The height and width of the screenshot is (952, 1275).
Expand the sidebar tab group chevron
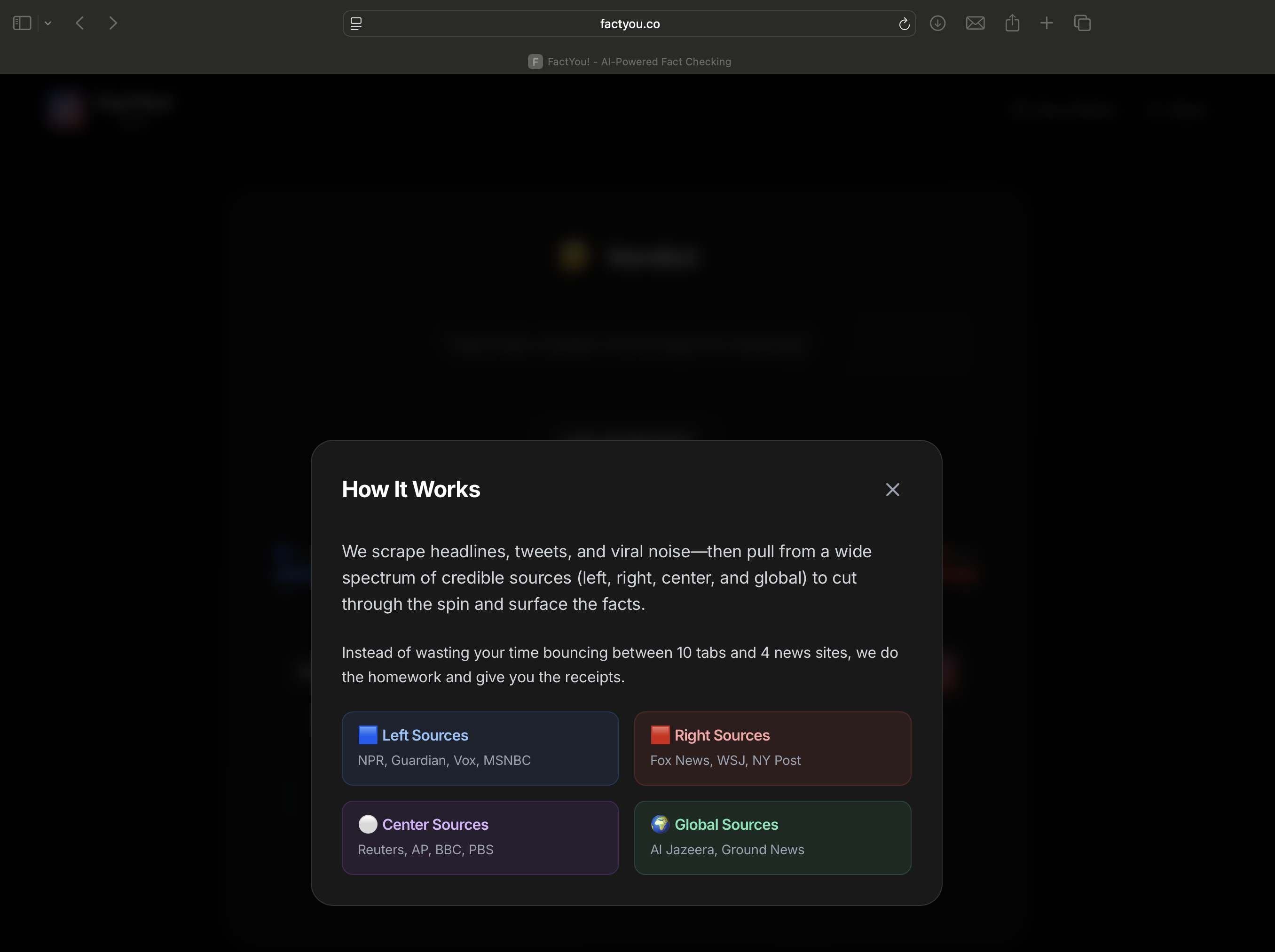48,23
